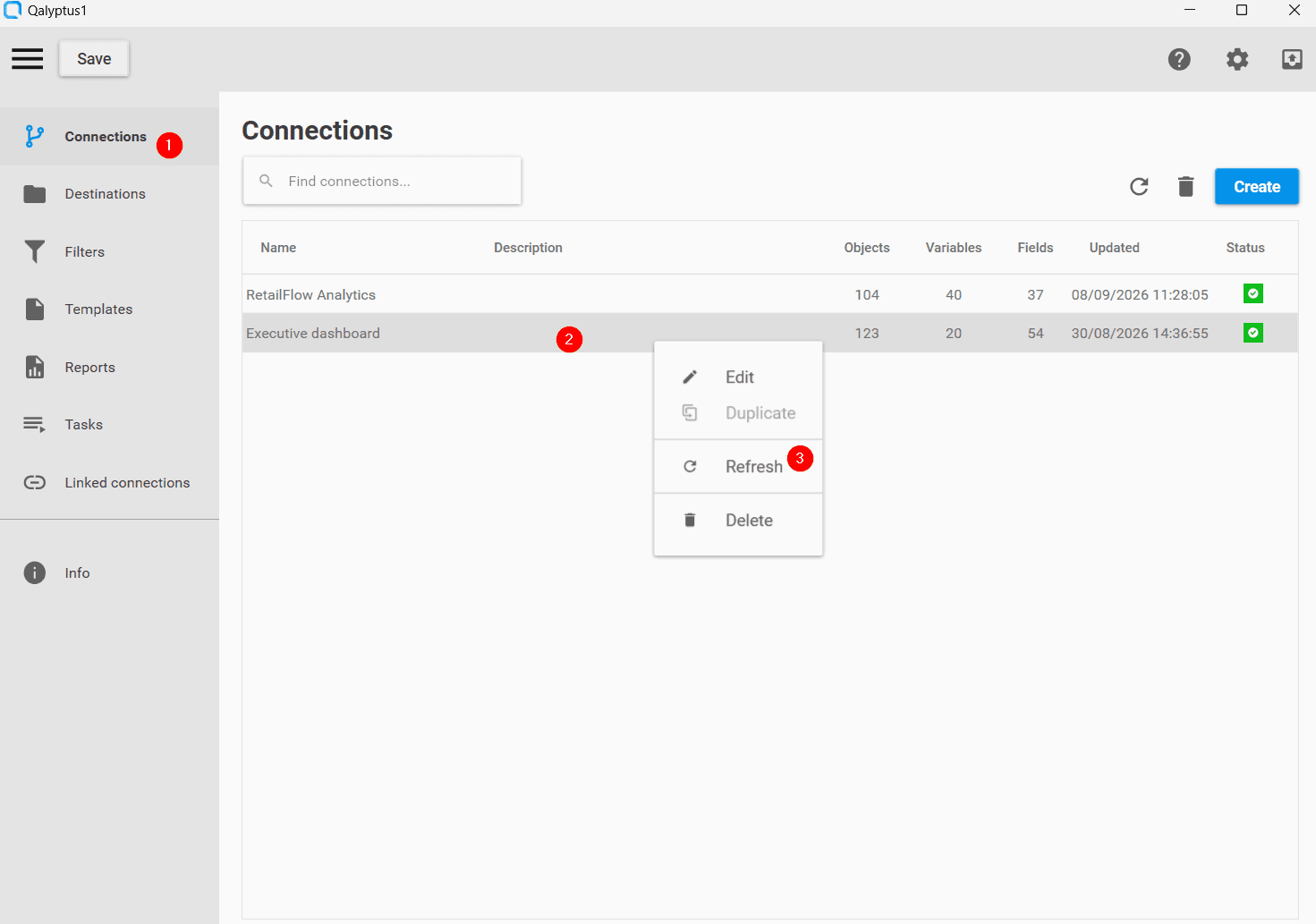Select the Executive dashboard row name
This screenshot has height=924, width=1316.
pyautogui.click(x=313, y=334)
